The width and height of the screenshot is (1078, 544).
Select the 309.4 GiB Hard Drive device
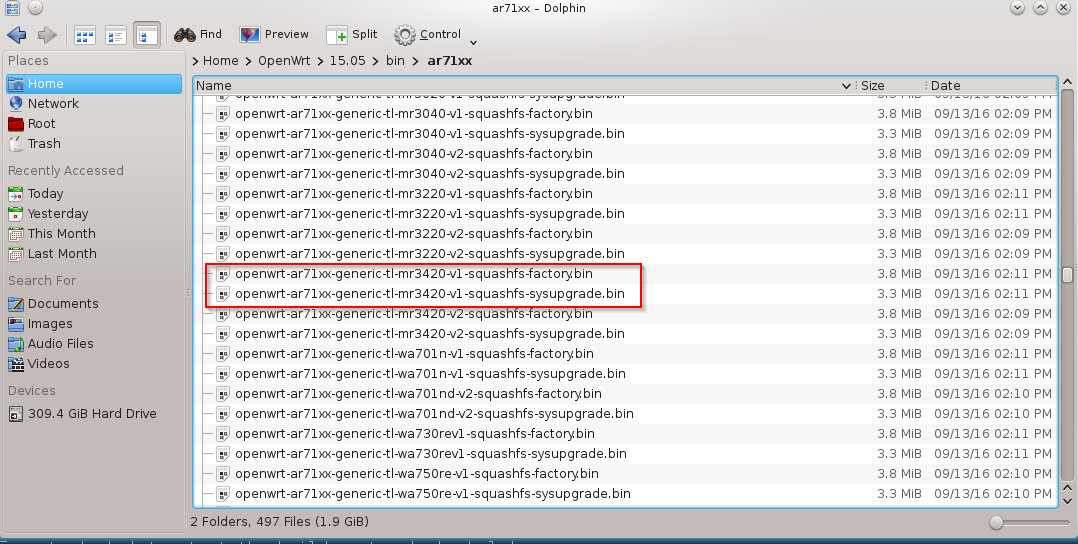(x=92, y=414)
